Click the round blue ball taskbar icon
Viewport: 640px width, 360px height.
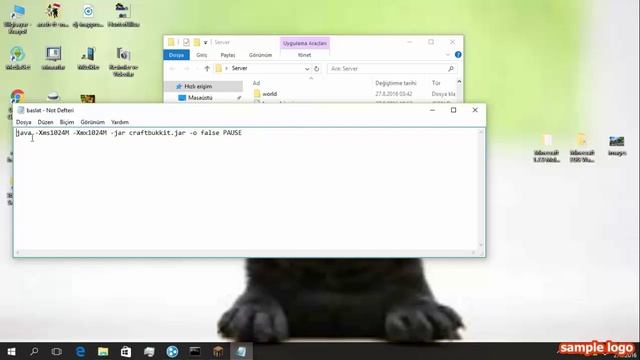point(172,351)
